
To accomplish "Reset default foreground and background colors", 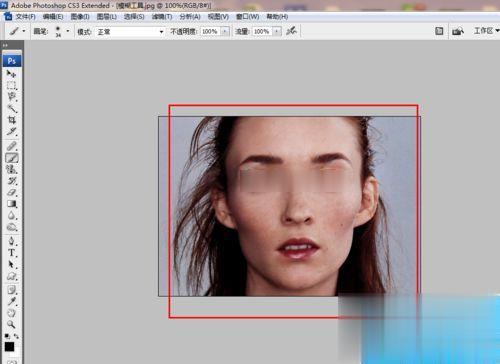I will [x=7, y=336].
